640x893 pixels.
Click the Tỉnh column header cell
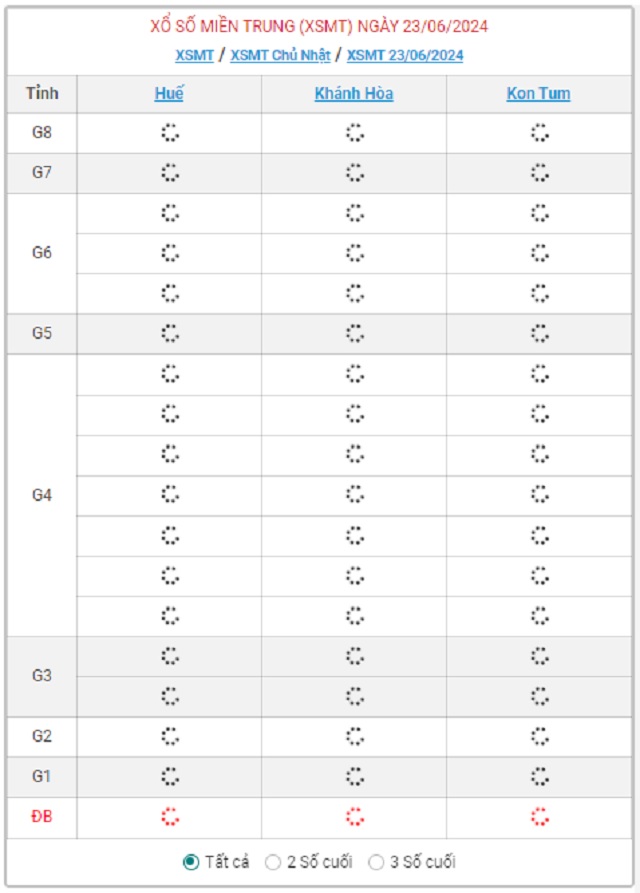(42, 94)
